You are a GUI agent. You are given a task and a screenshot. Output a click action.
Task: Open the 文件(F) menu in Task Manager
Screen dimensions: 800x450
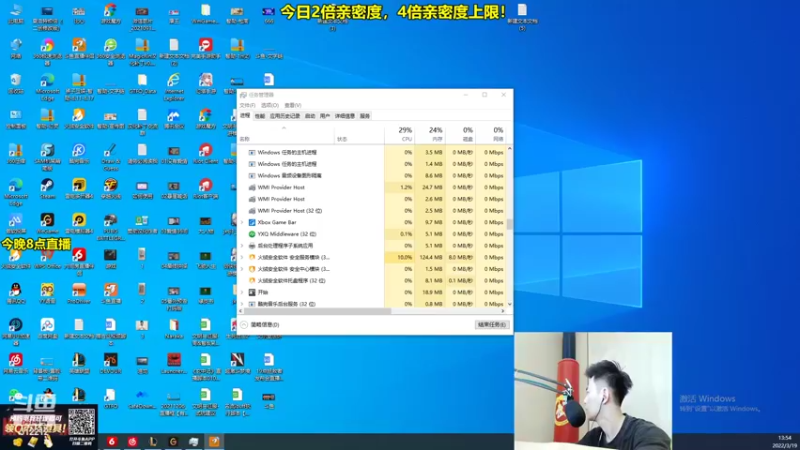247,105
